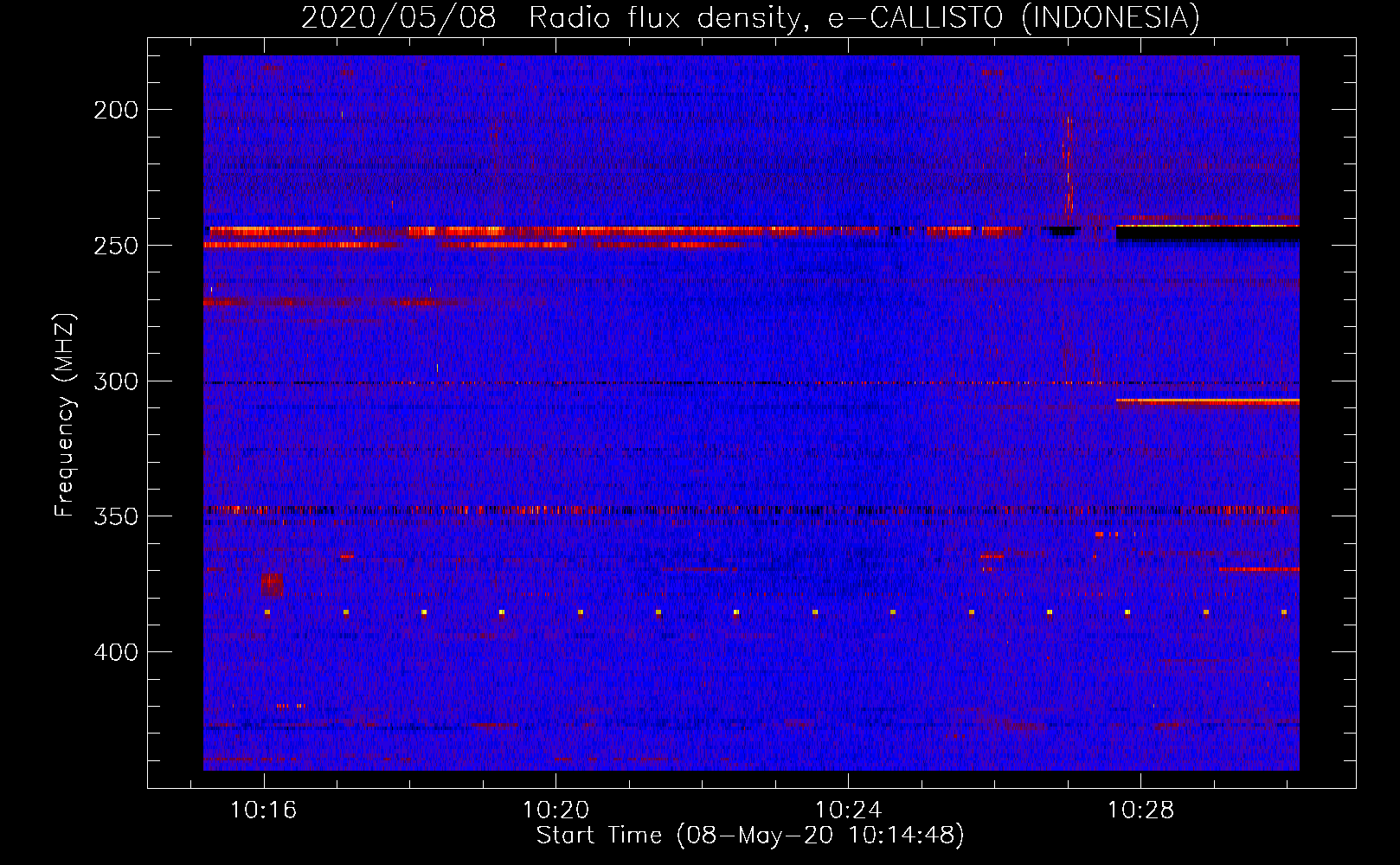
Task: Click the 350 frequency tick label
Action: [116, 516]
